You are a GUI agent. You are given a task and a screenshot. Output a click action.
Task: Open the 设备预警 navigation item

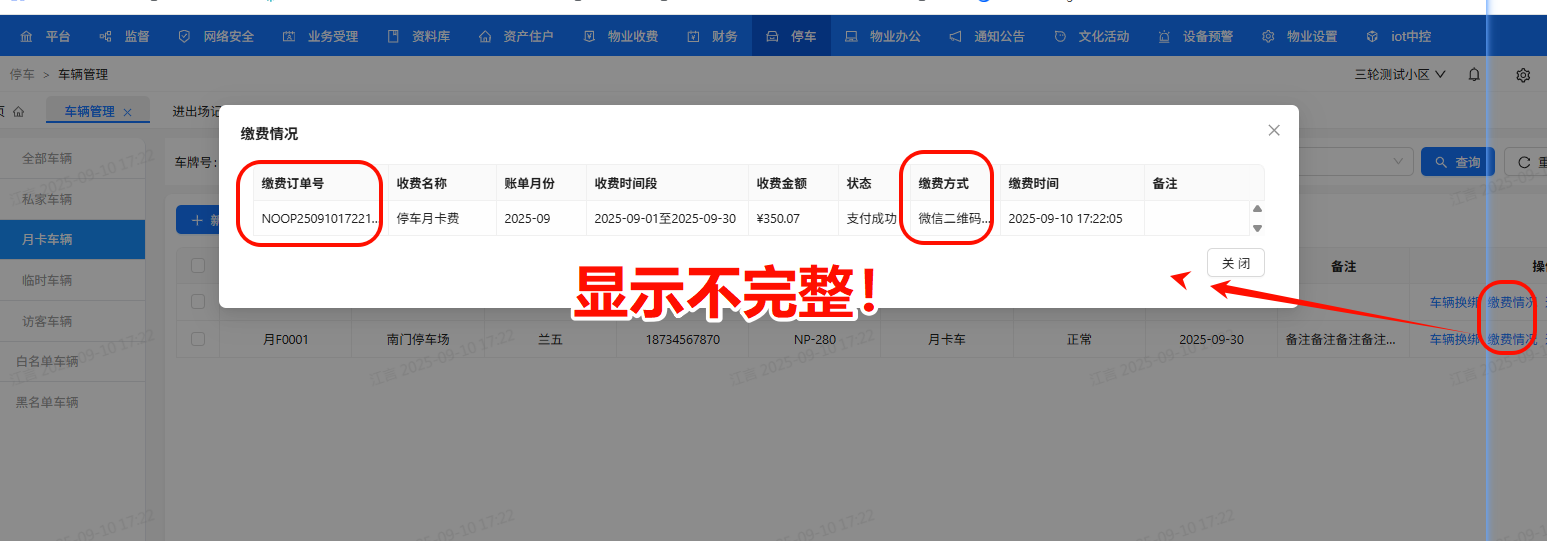click(1195, 36)
